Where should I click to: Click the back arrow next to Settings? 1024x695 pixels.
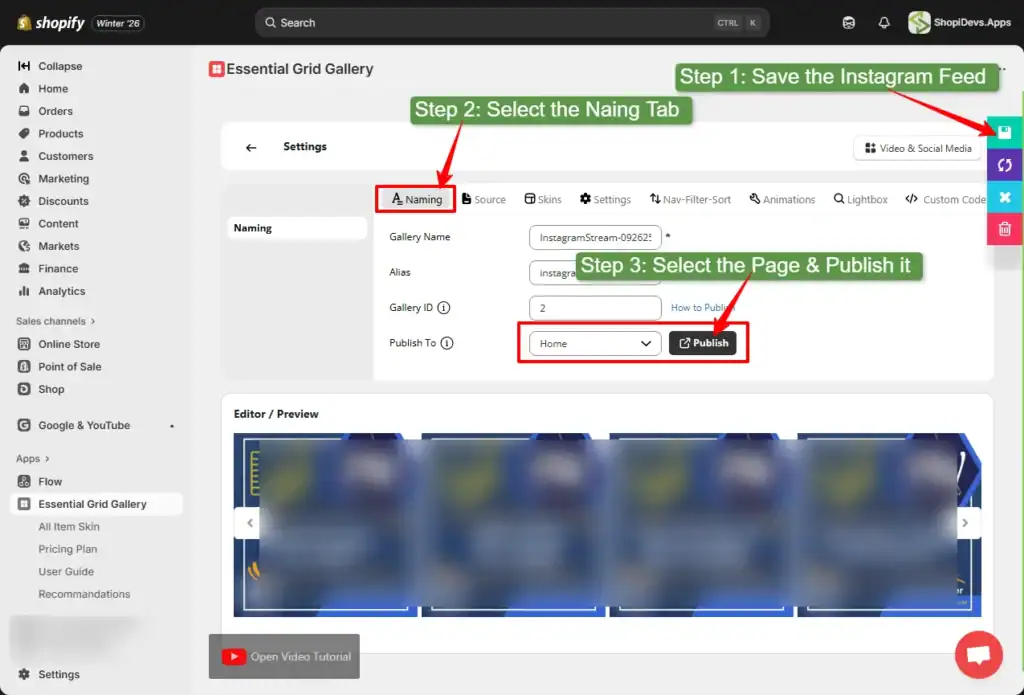pyautogui.click(x=250, y=146)
